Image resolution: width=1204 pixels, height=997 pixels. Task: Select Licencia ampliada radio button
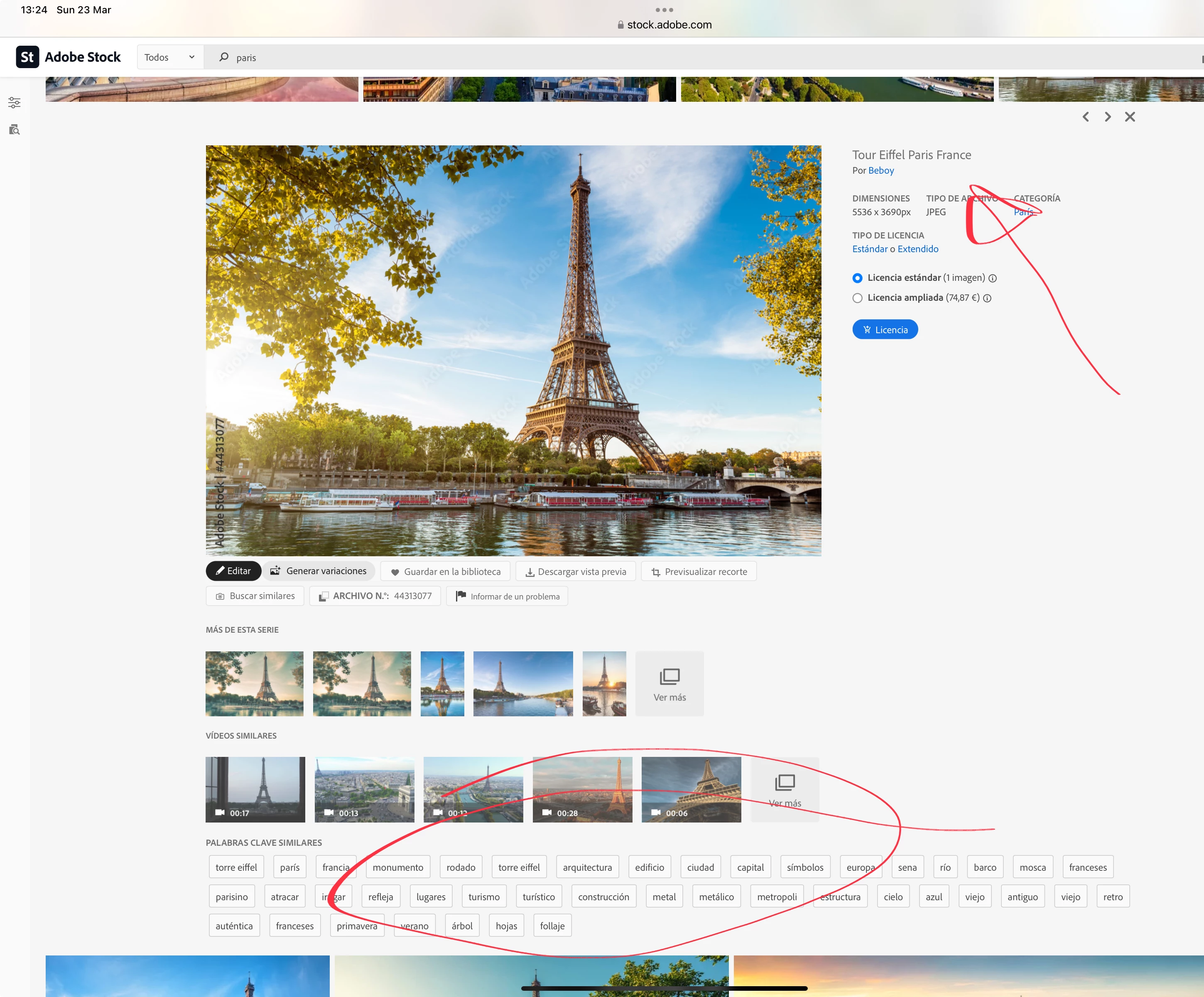(x=857, y=298)
